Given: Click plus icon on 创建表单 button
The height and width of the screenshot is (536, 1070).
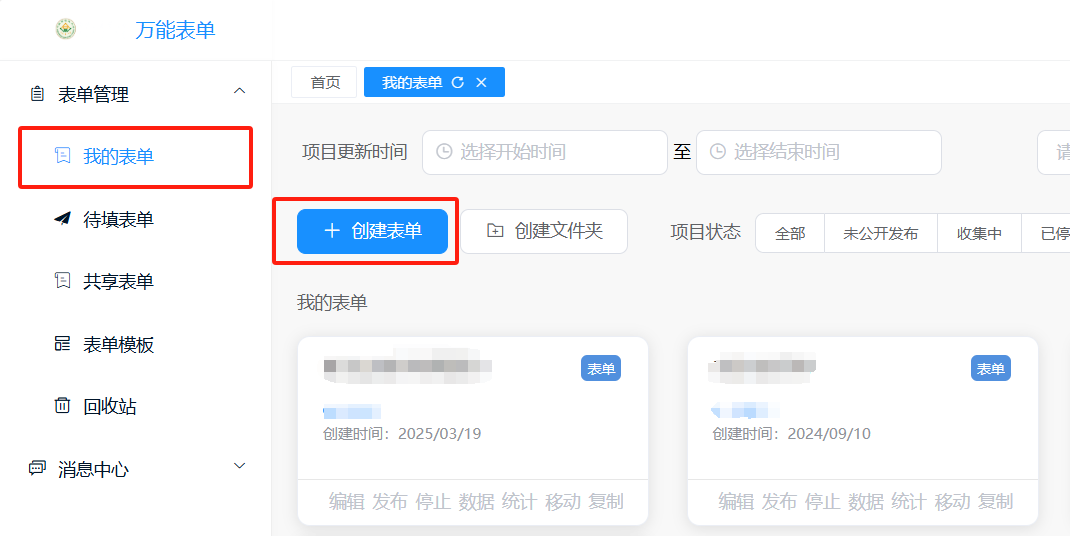Looking at the screenshot, I should point(332,231).
